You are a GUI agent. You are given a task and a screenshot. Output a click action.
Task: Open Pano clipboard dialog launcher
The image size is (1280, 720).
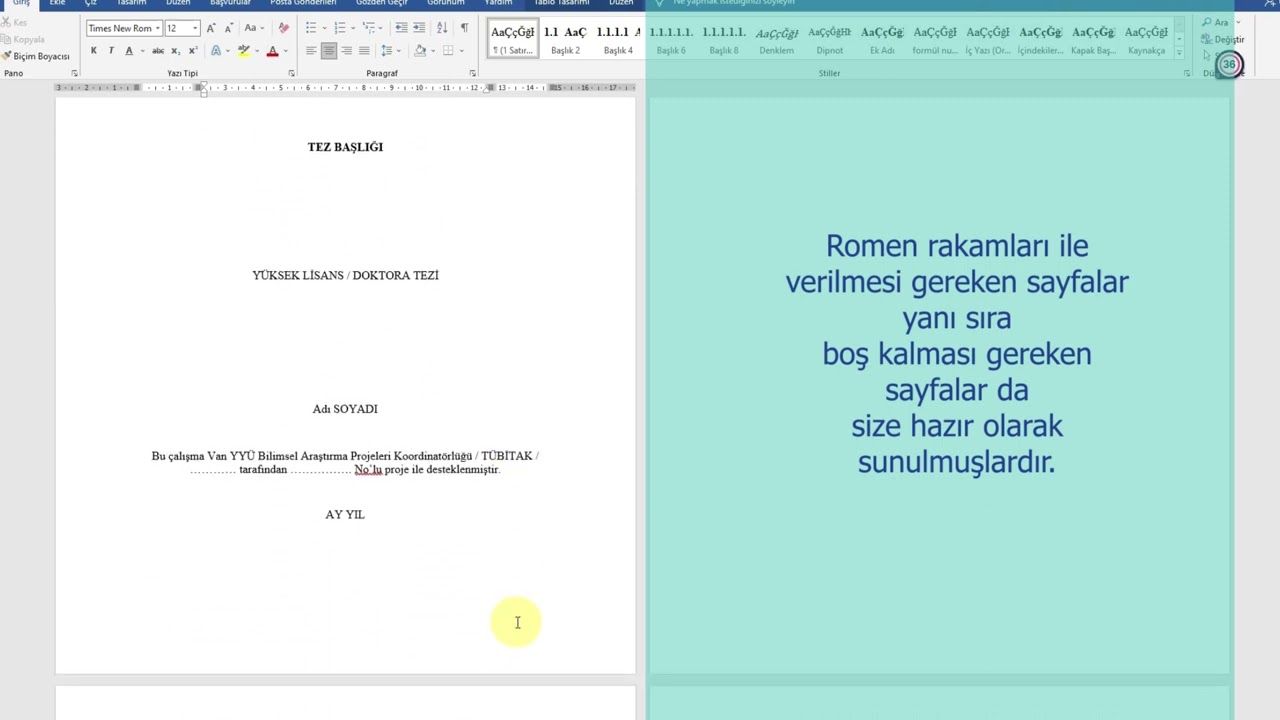click(x=74, y=74)
